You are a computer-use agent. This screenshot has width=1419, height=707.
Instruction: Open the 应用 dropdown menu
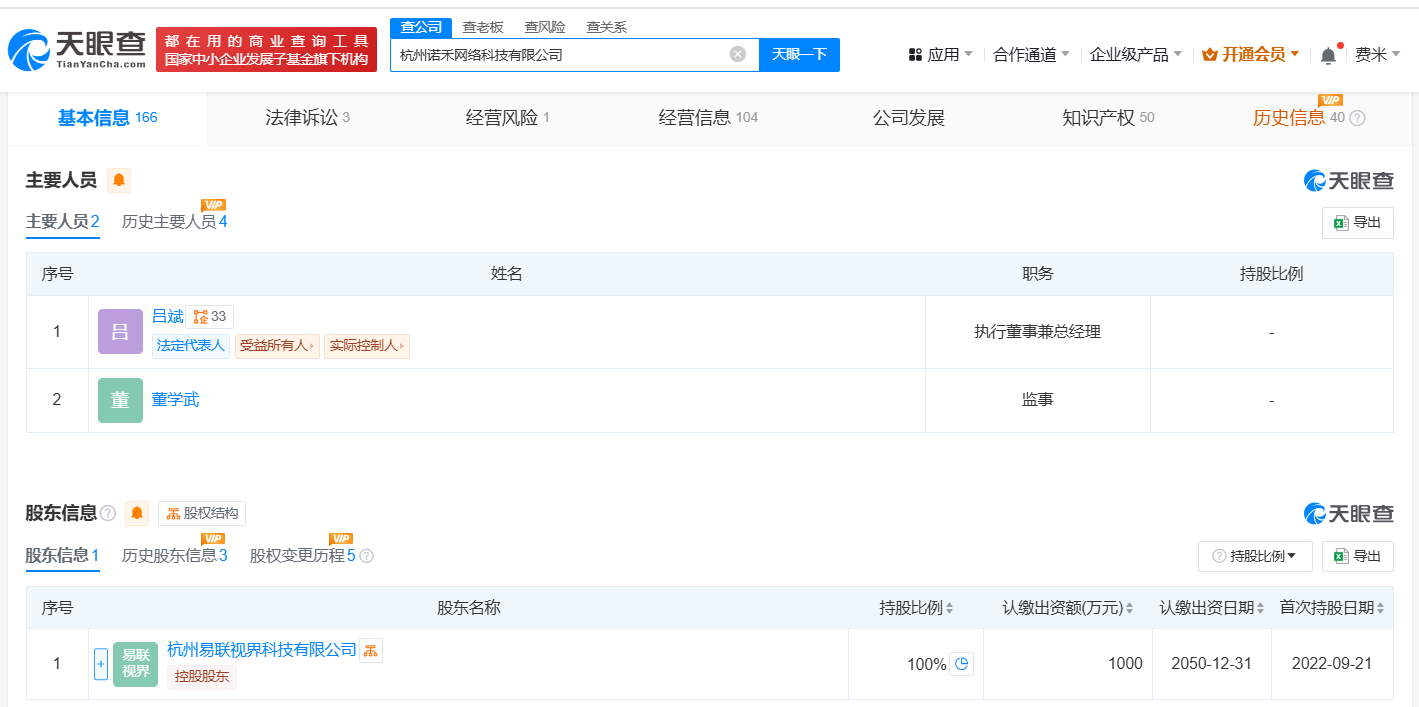pos(940,55)
